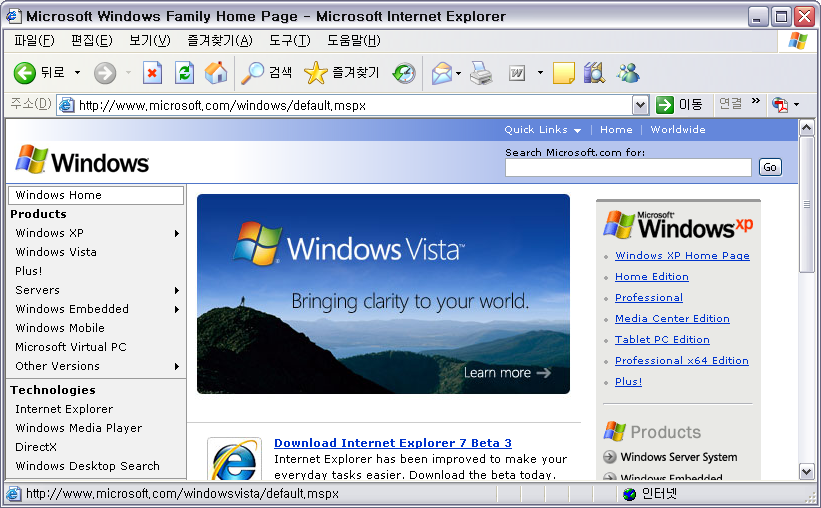Click the Mail envelope icon

(x=441, y=73)
